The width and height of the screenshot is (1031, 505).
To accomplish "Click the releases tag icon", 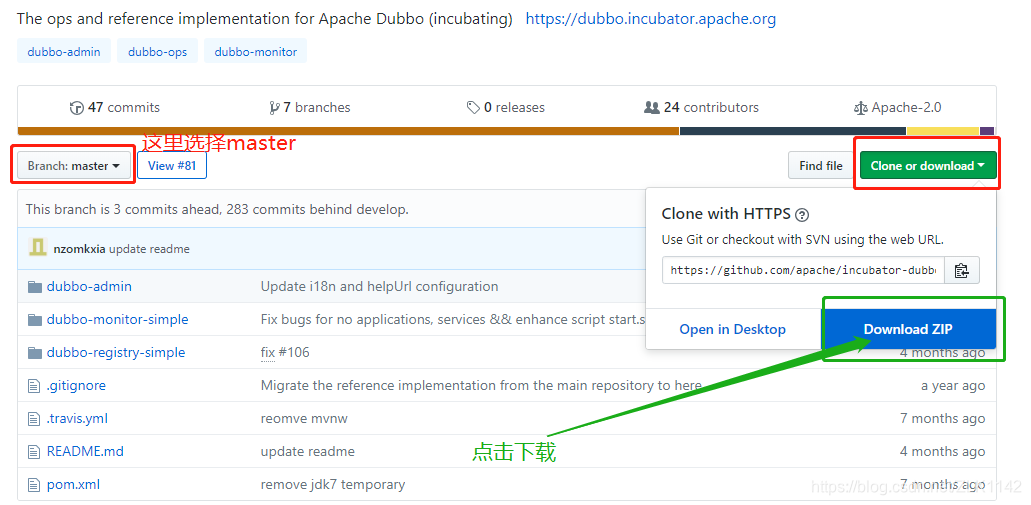I will point(473,108).
